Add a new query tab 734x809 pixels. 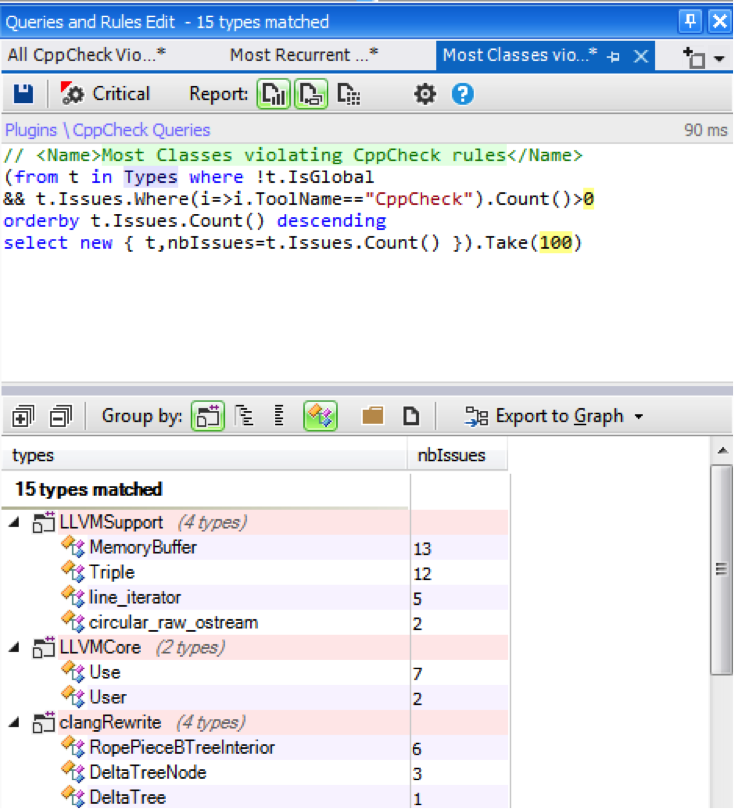tap(693, 57)
